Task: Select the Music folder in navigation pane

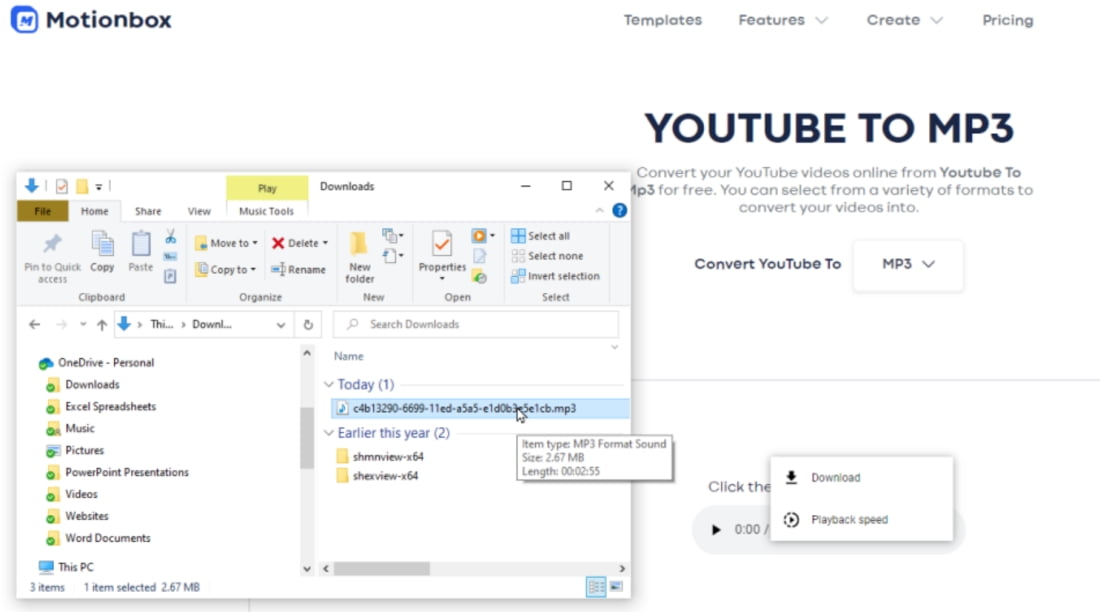Action: click(x=79, y=428)
